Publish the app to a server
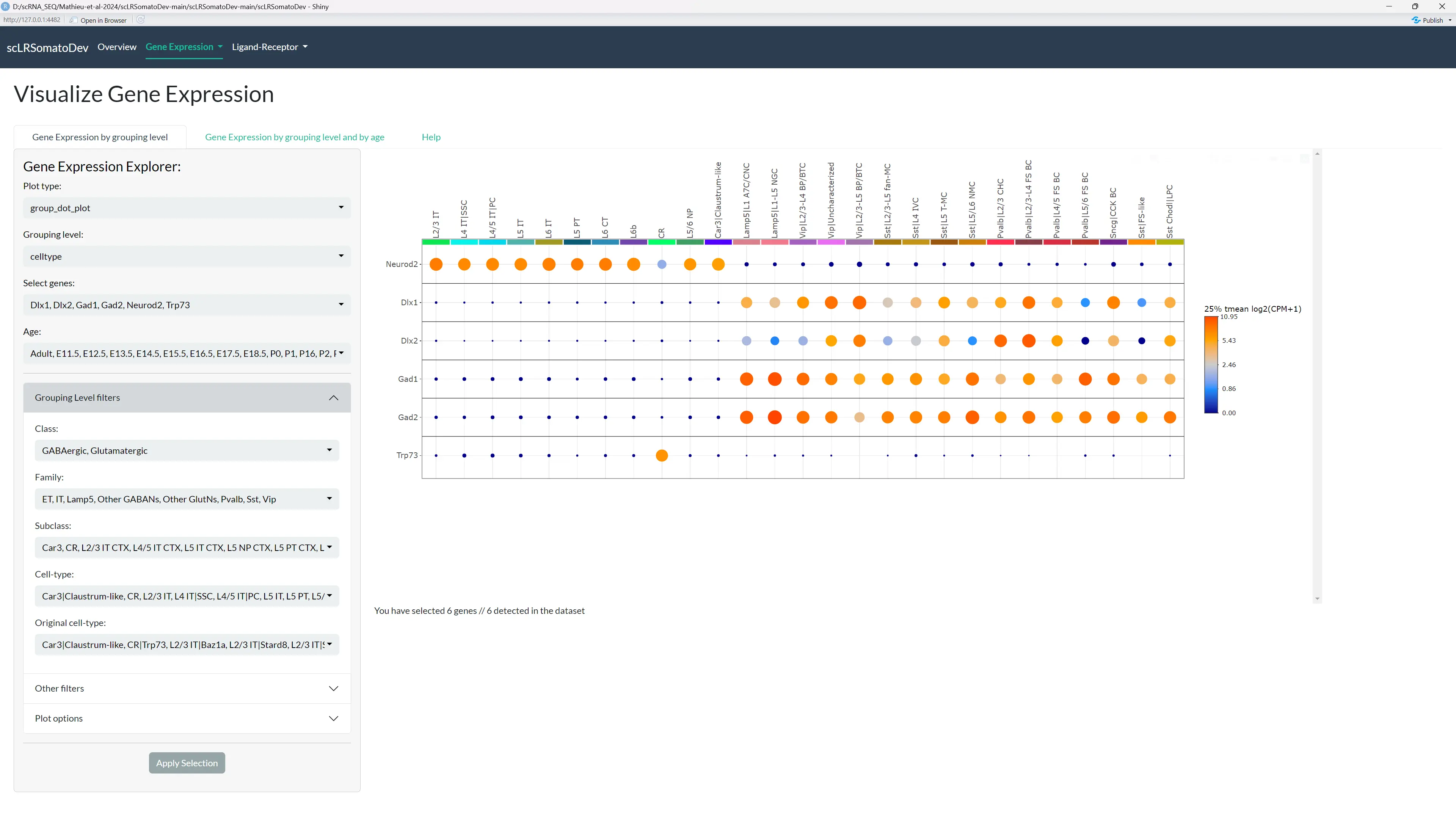1456x819 pixels. click(x=1431, y=20)
